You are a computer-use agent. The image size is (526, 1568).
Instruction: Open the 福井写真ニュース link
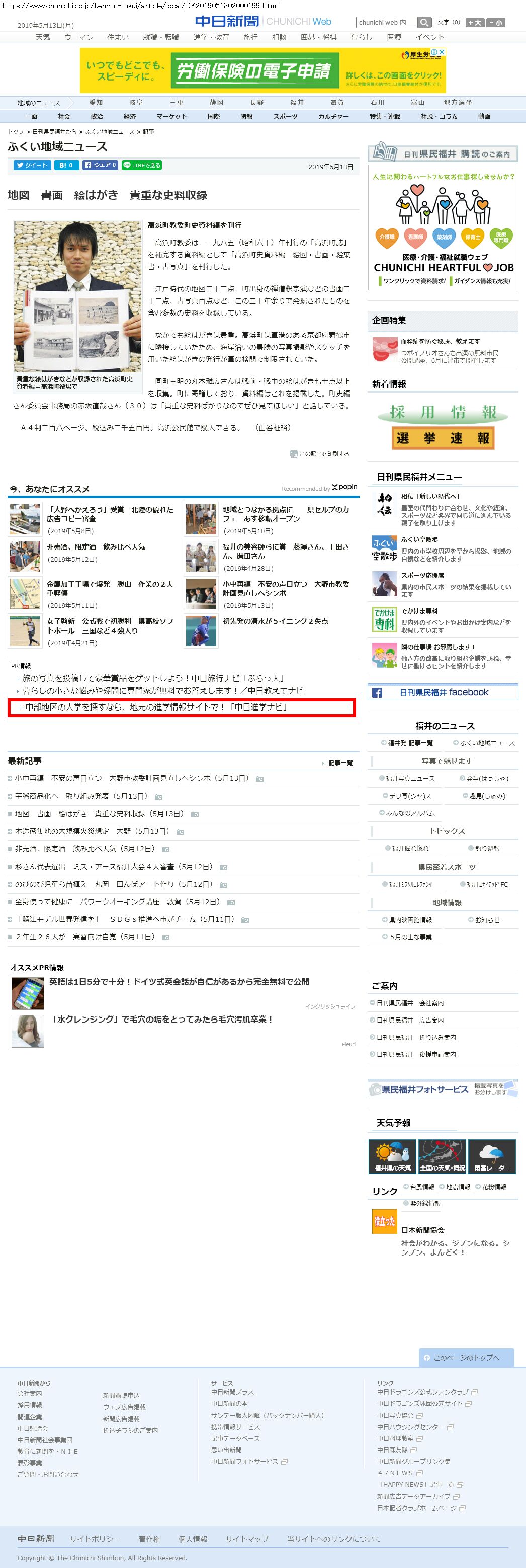point(410,778)
